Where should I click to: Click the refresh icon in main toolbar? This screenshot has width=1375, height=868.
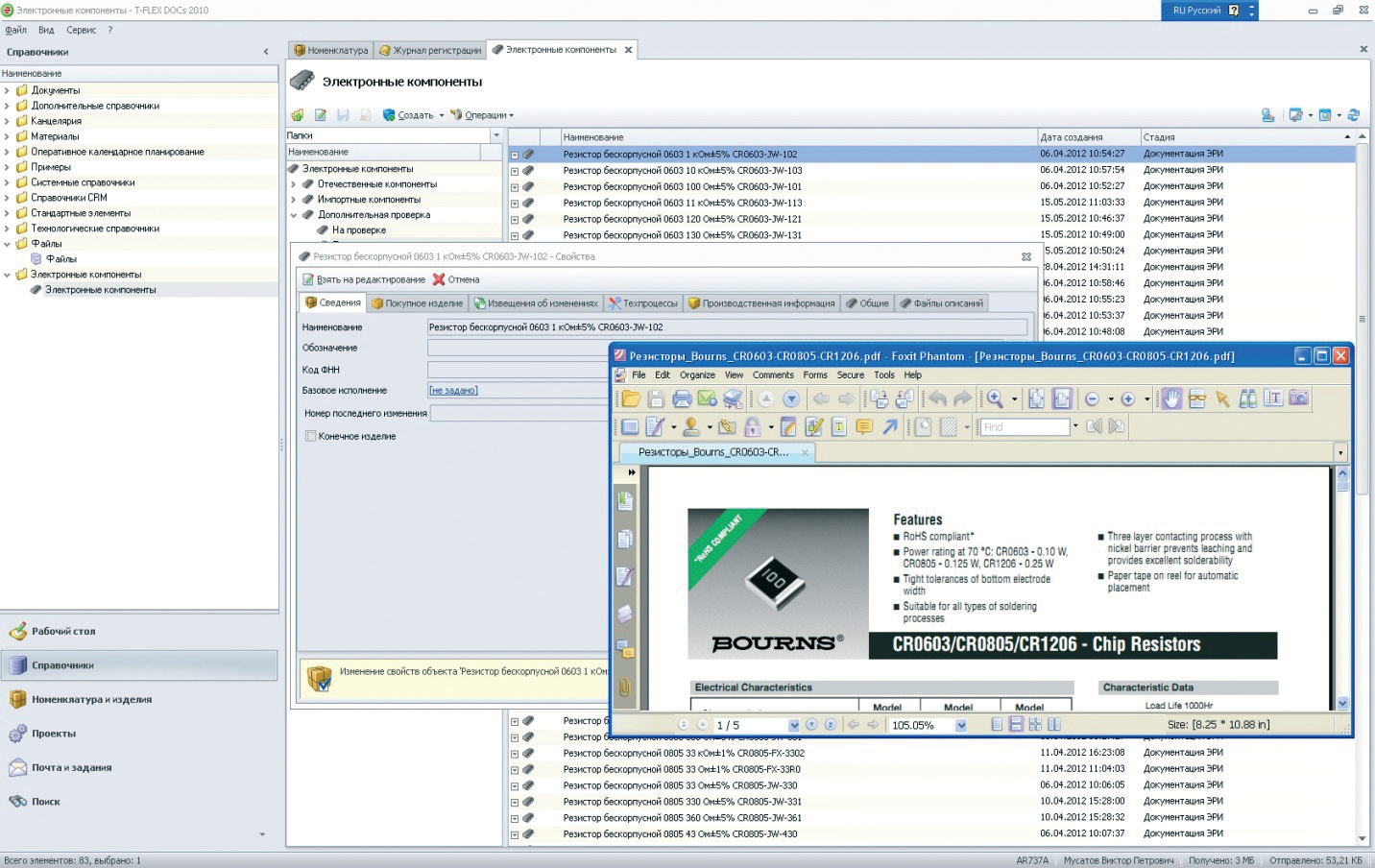[x=1353, y=115]
